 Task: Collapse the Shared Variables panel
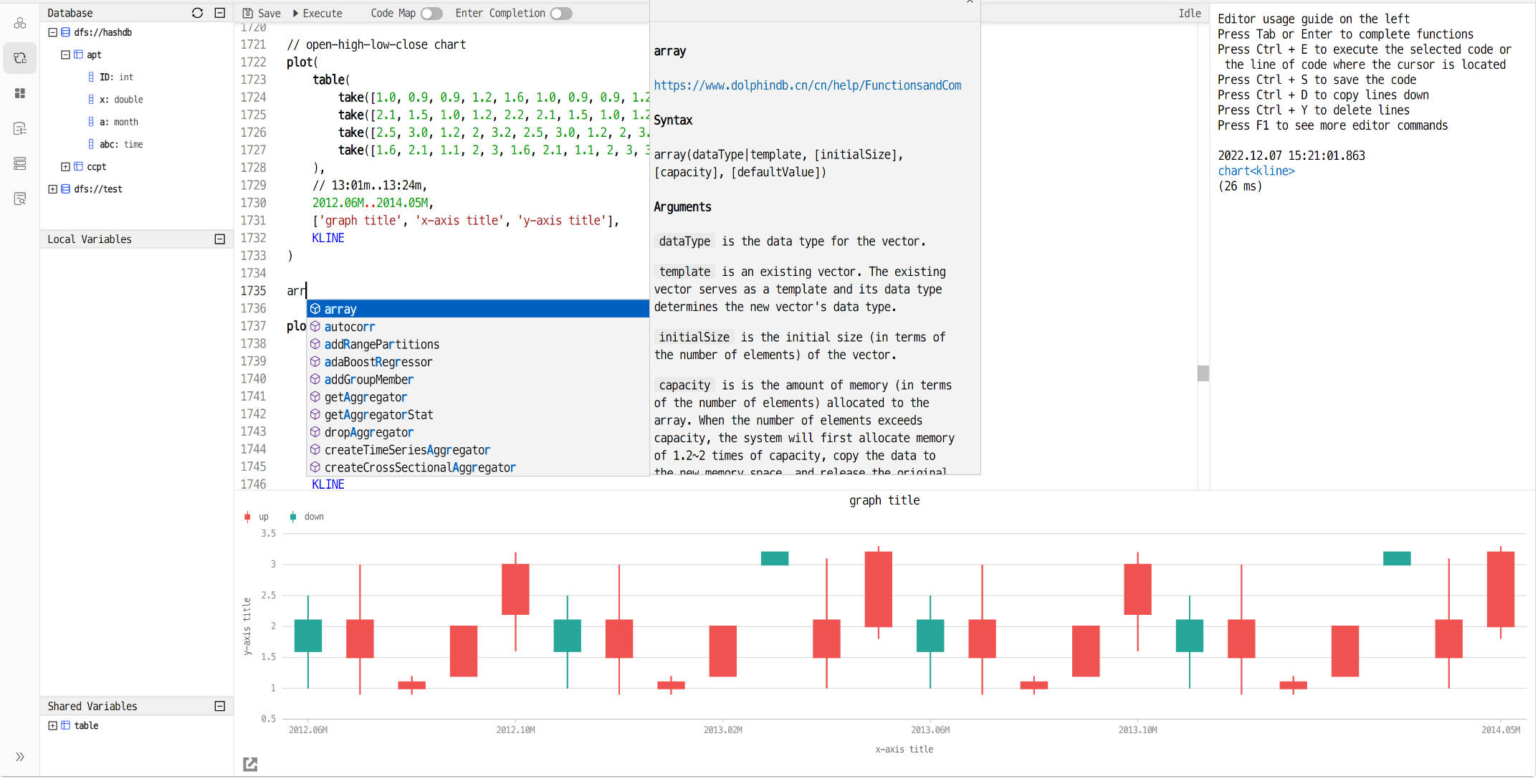click(220, 706)
